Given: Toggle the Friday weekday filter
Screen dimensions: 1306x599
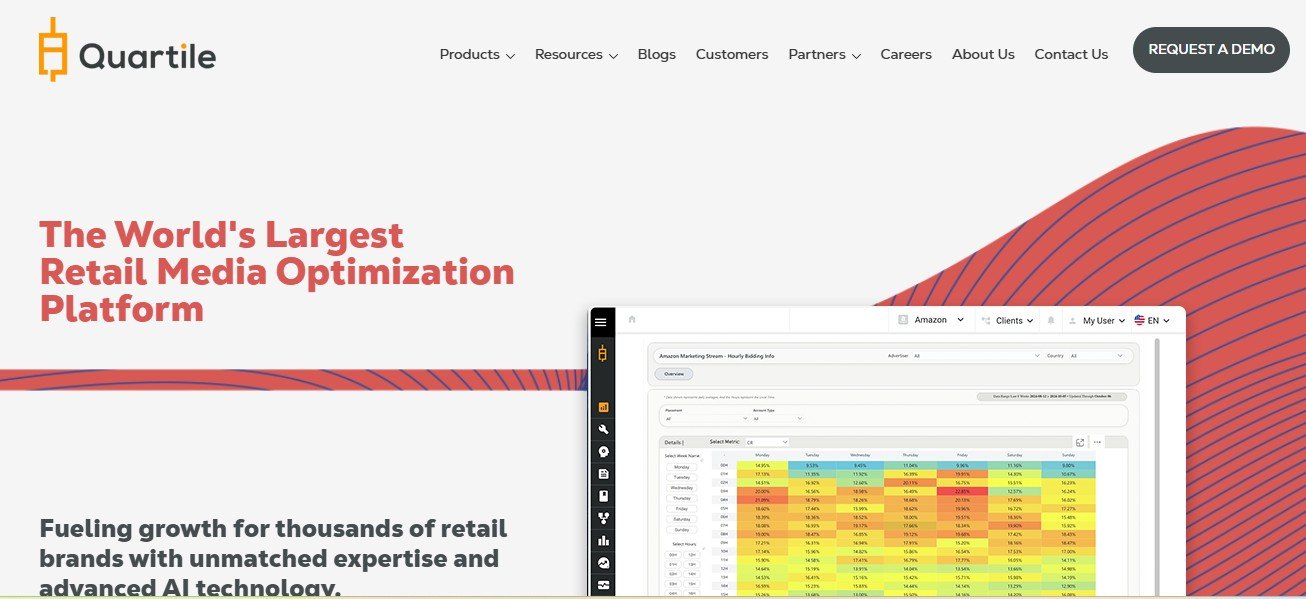Looking at the screenshot, I should point(682,508).
